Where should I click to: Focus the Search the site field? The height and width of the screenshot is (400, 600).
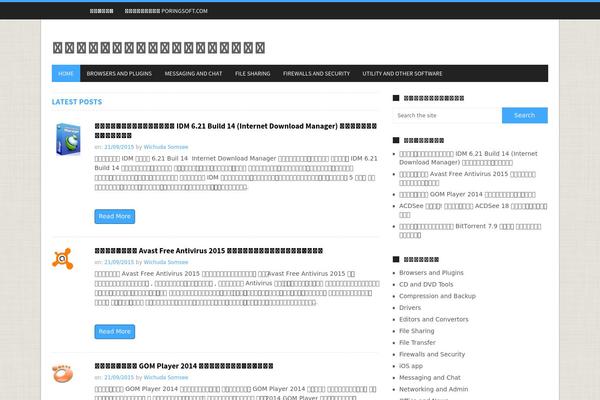[447, 115]
